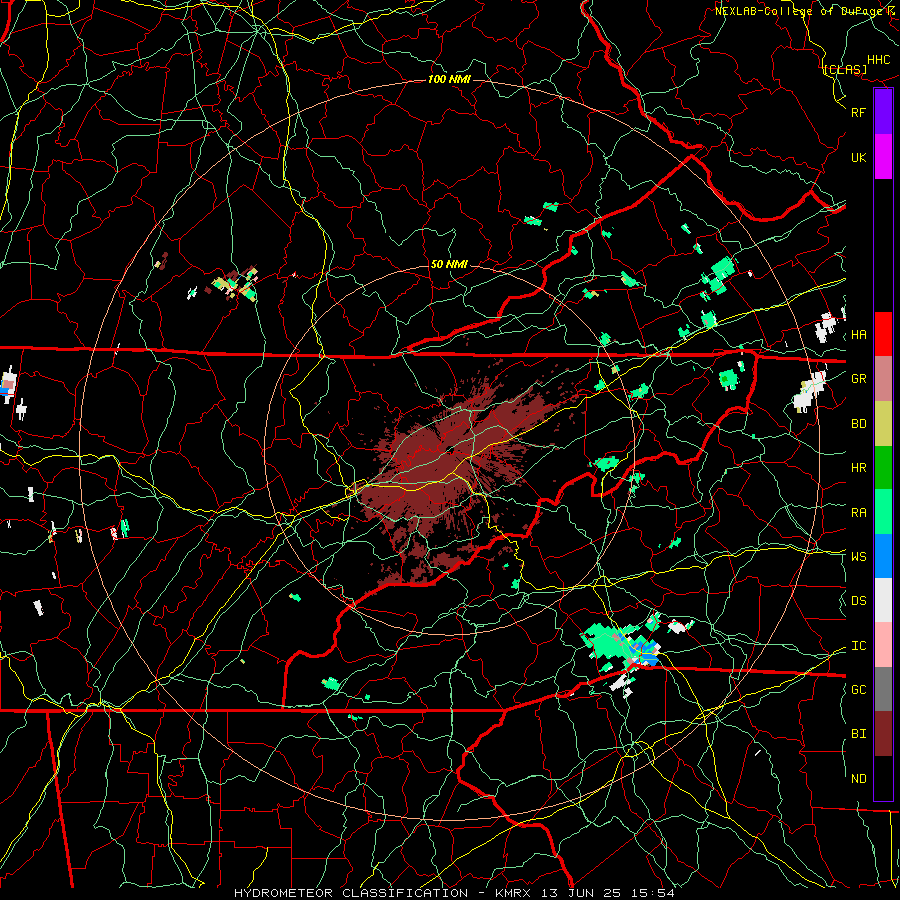Click the "100 NMI" range ring label
This screenshot has width=900, height=900.
pos(449,79)
